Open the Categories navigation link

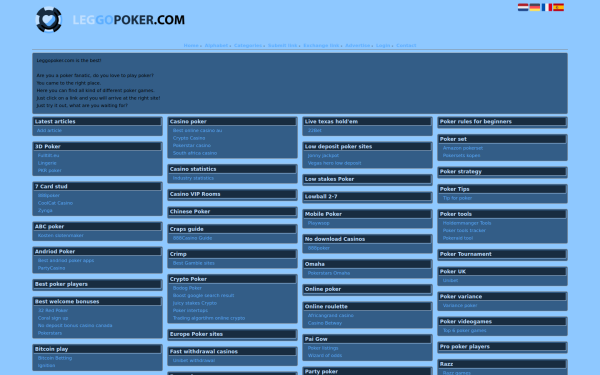click(x=248, y=46)
